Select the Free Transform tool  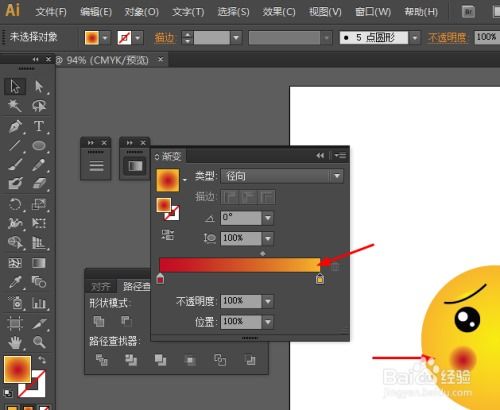click(x=39, y=223)
